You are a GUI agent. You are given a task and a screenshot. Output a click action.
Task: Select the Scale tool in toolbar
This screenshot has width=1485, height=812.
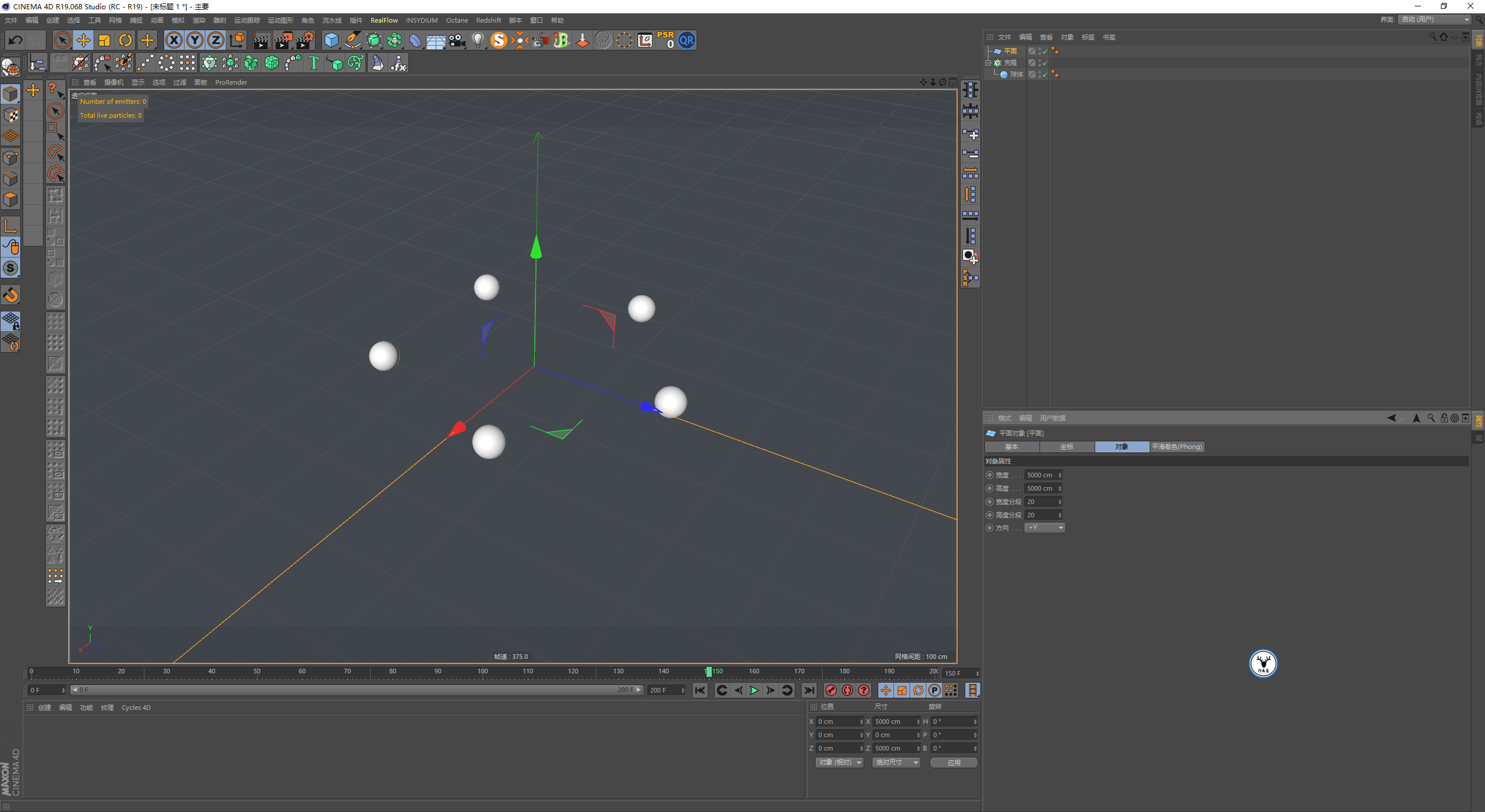point(104,40)
